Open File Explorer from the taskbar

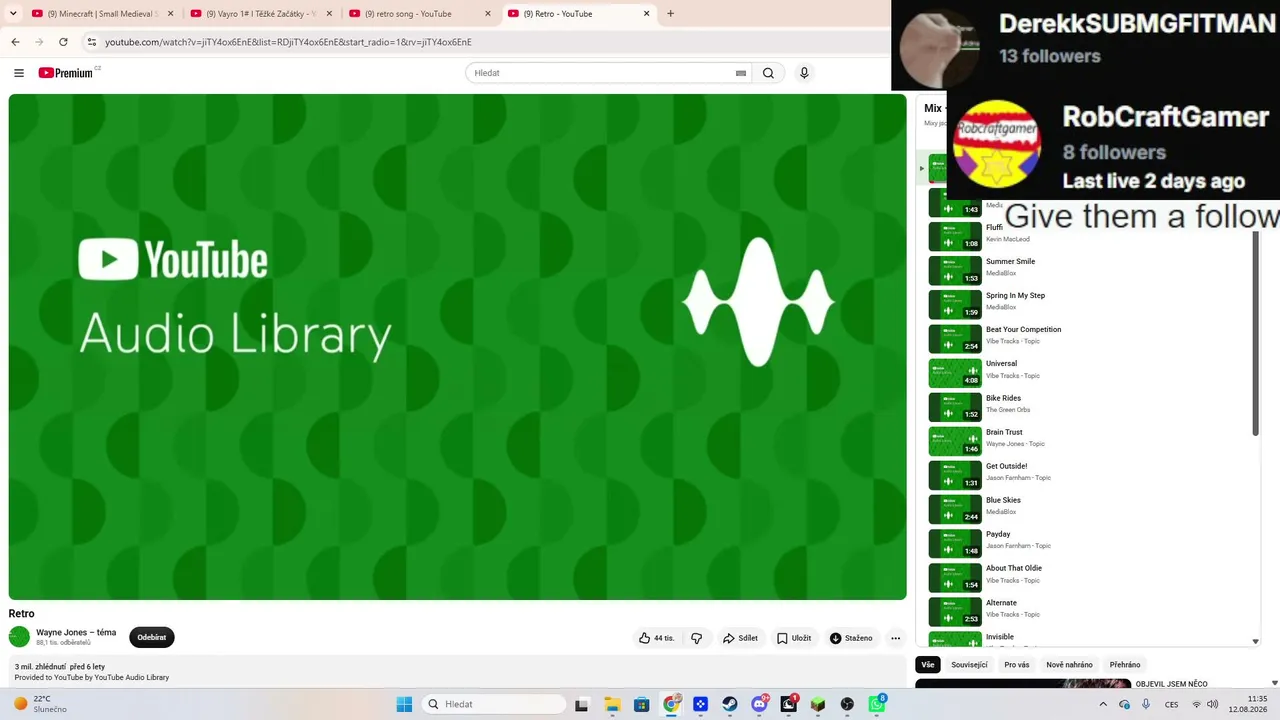tap(612, 704)
